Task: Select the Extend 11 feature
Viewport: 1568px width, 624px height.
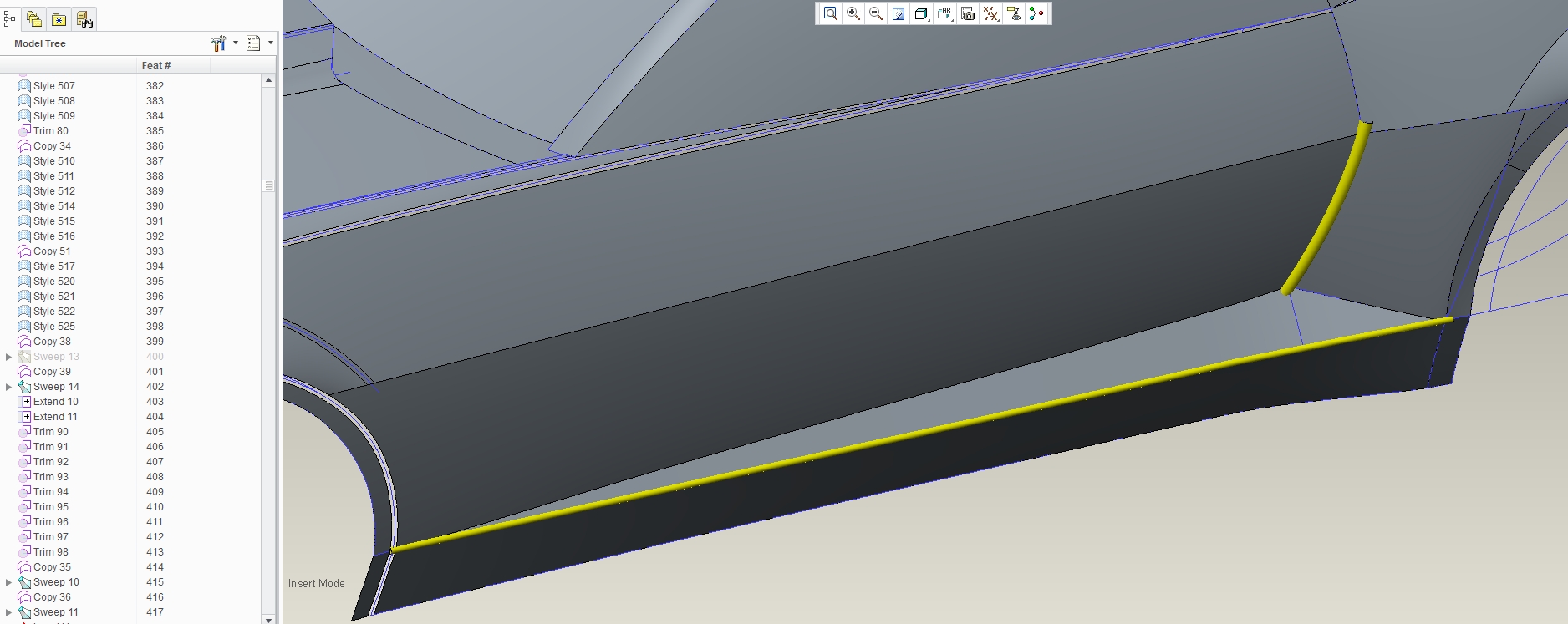Action: point(55,417)
